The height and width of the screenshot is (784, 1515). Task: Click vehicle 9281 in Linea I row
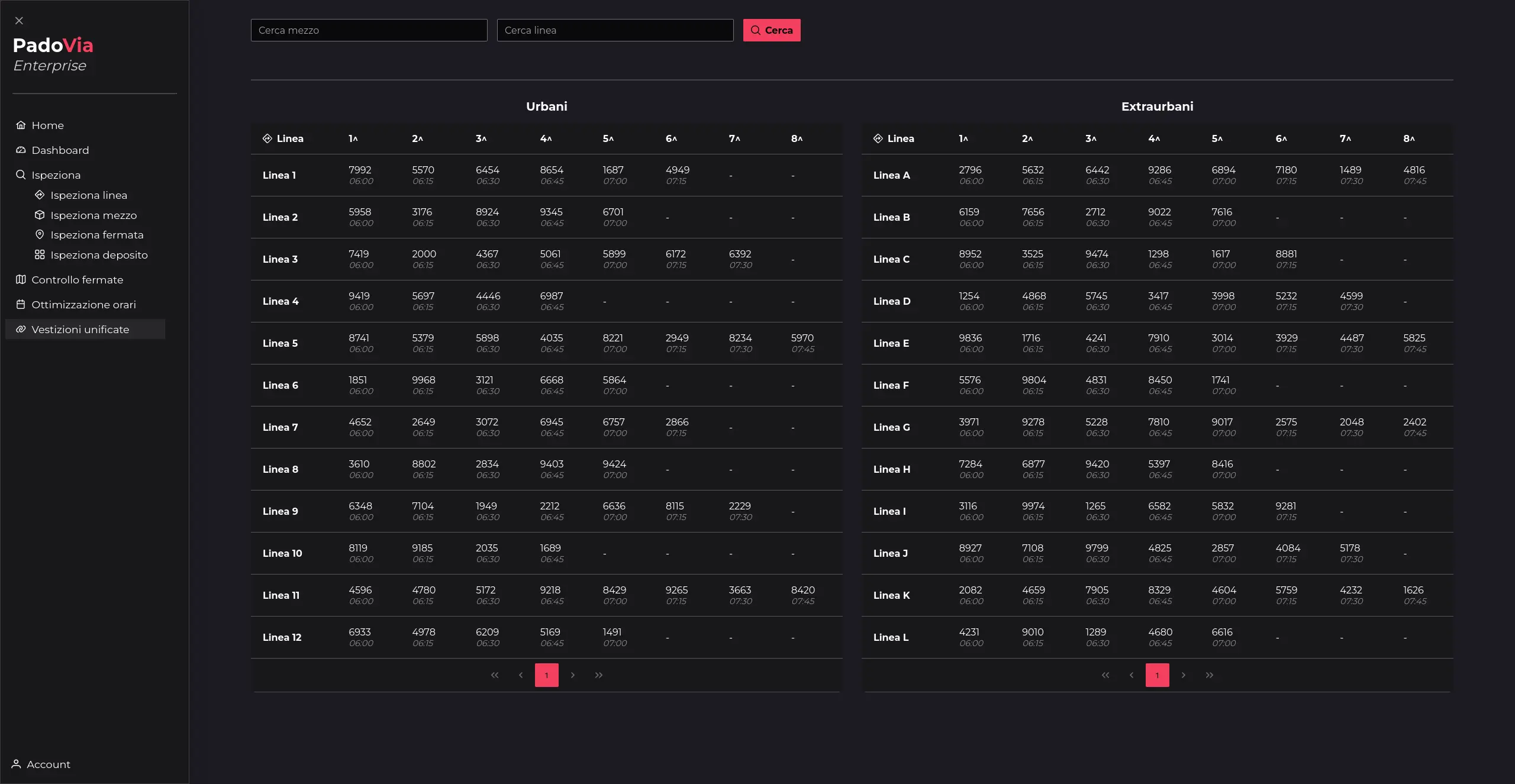1286,506
